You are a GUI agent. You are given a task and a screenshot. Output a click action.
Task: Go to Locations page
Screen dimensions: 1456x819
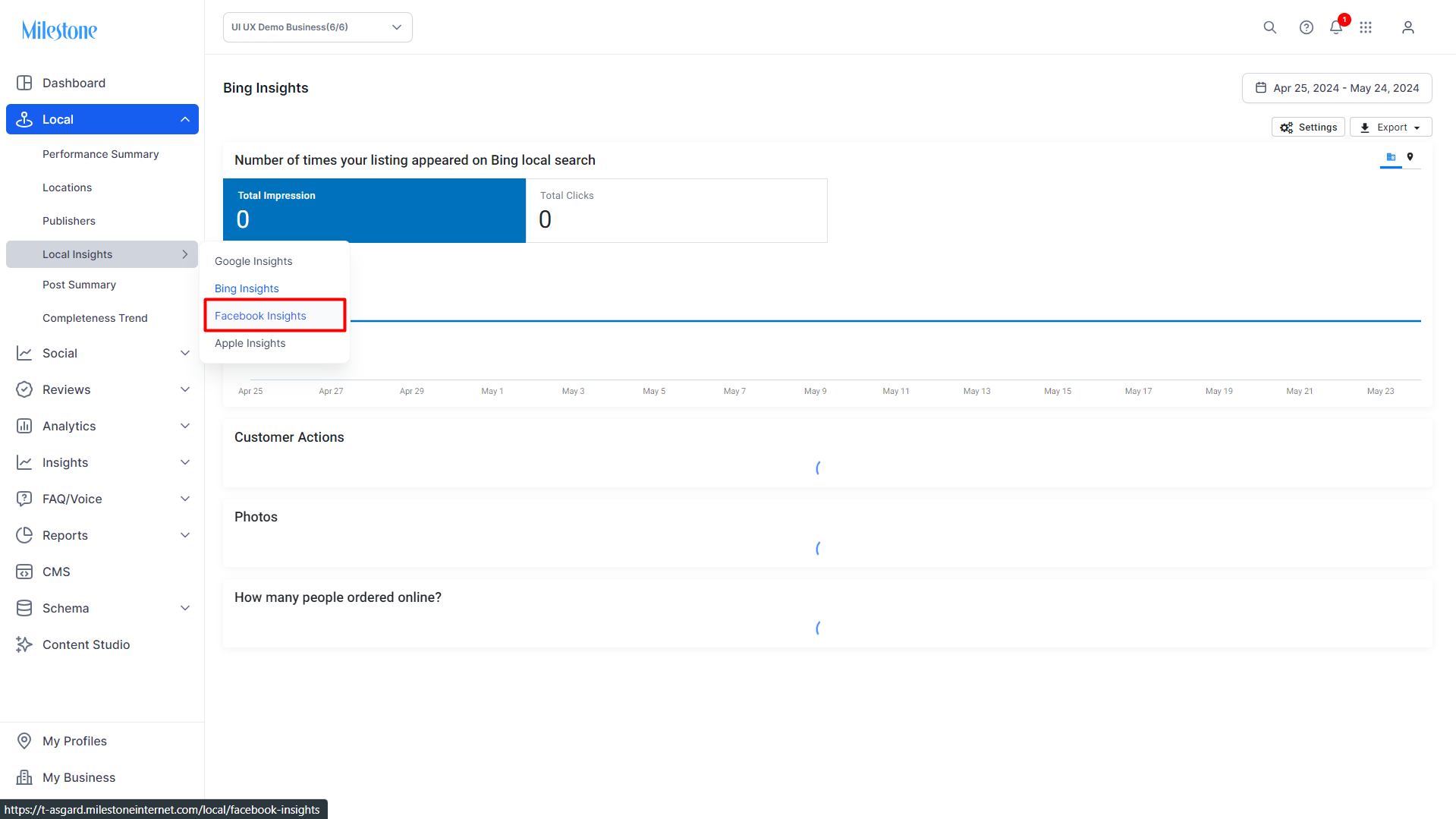tap(68, 187)
